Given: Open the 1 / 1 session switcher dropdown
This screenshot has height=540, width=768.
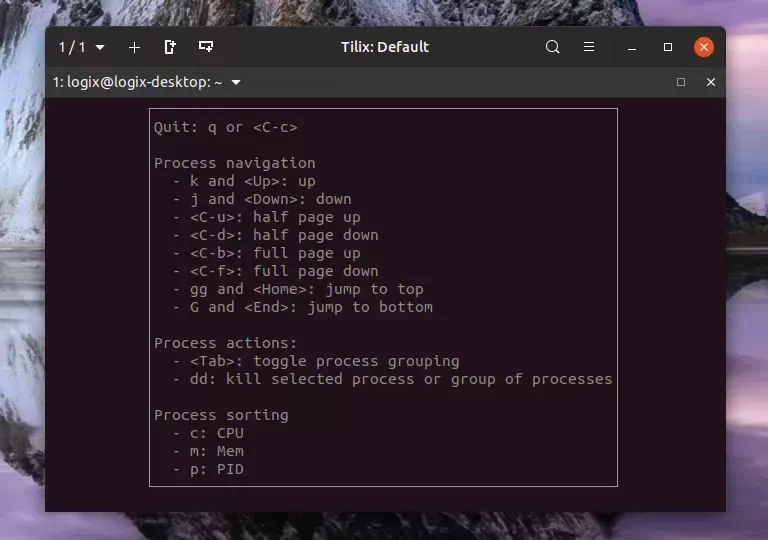Looking at the screenshot, I should click(81, 47).
